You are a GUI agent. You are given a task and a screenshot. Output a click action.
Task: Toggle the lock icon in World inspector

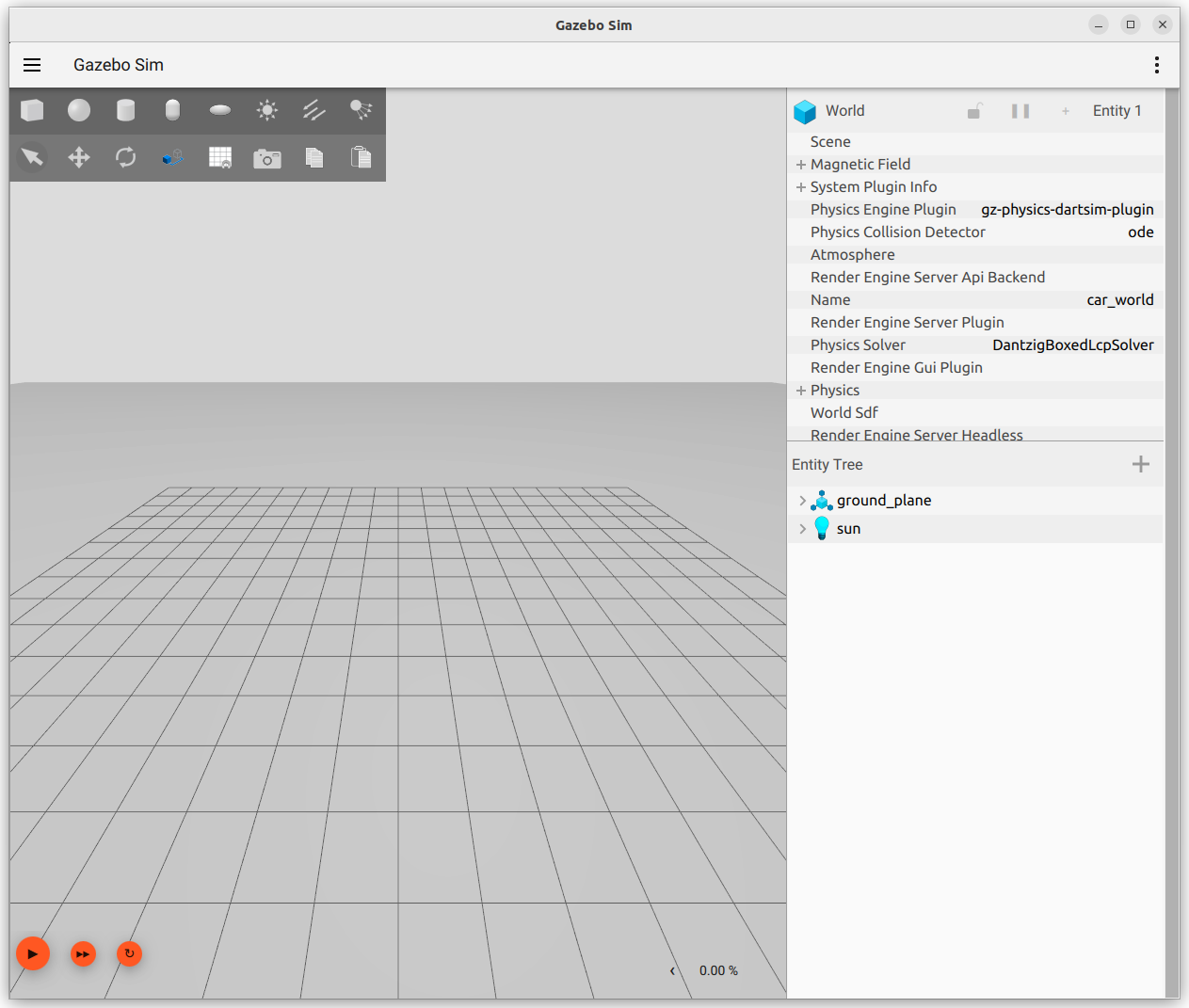[974, 111]
